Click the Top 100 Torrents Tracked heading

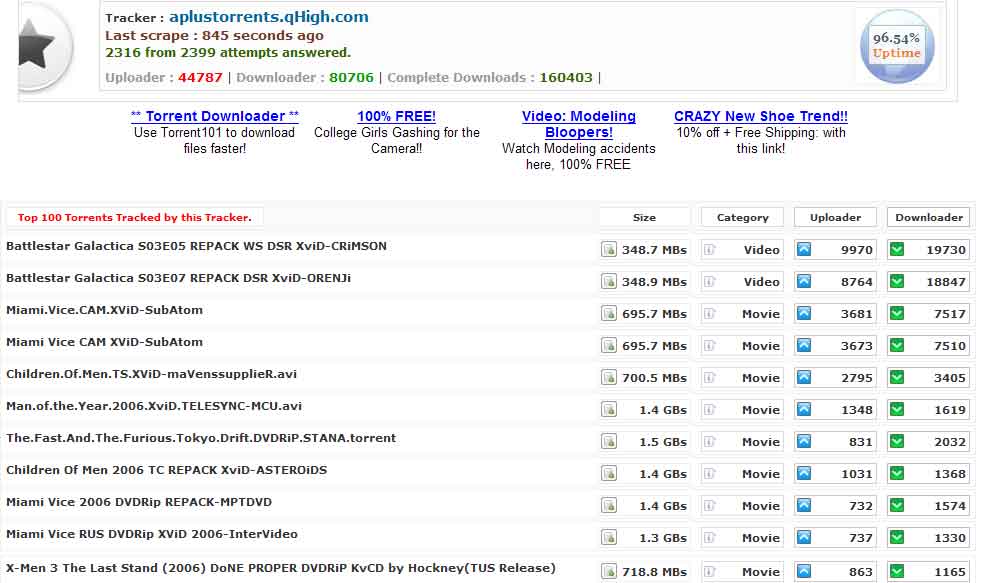click(134, 217)
